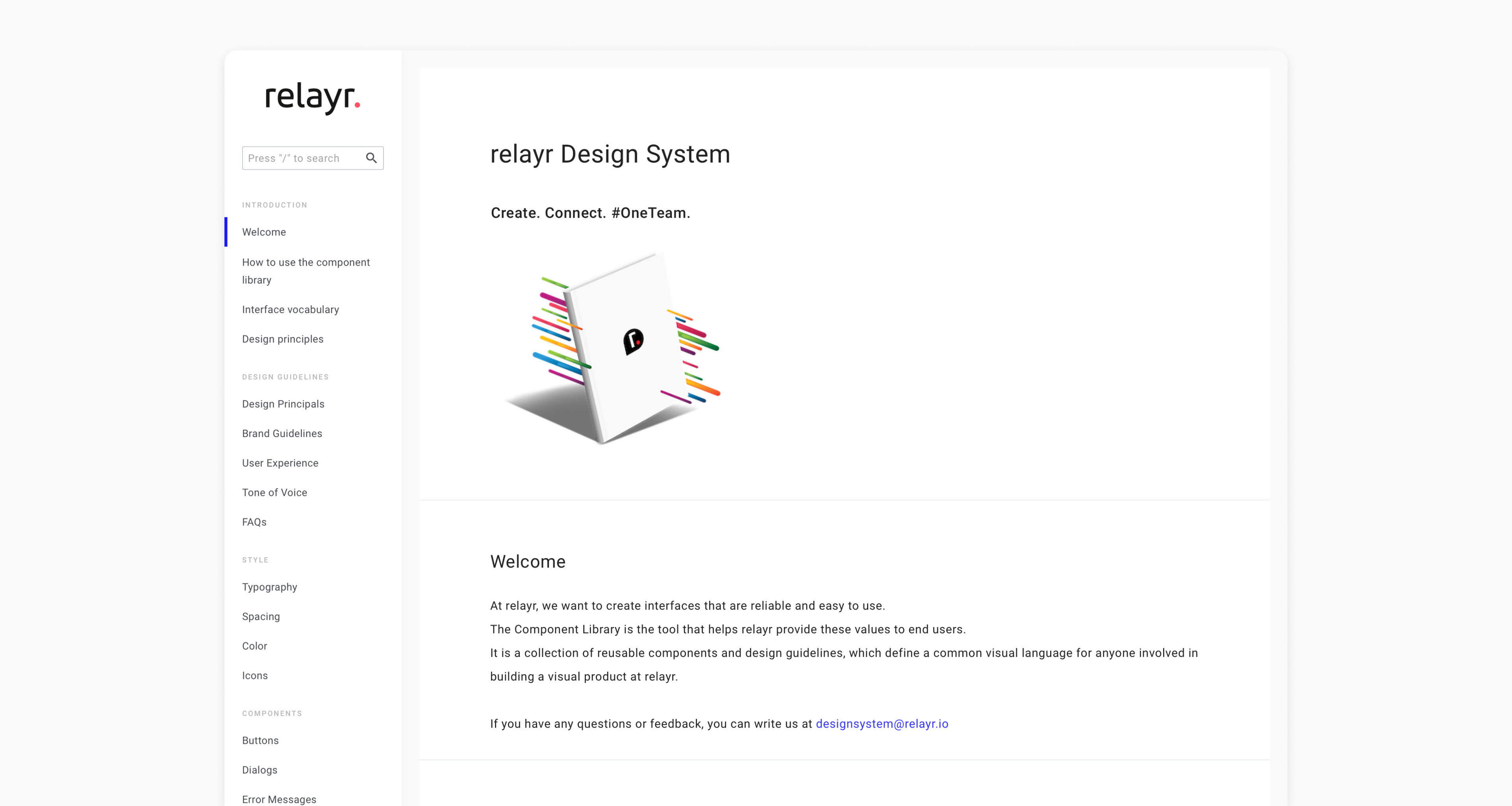
Task: Open the FAQs page
Action: click(254, 522)
